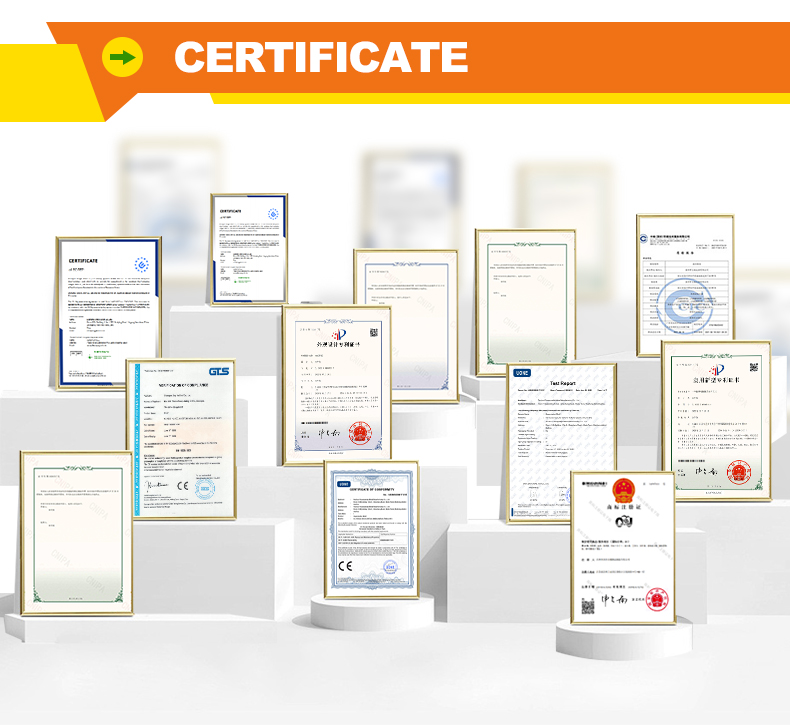This screenshot has width=790, height=725.
Task: Open the Test Report document
Action: click(562, 443)
